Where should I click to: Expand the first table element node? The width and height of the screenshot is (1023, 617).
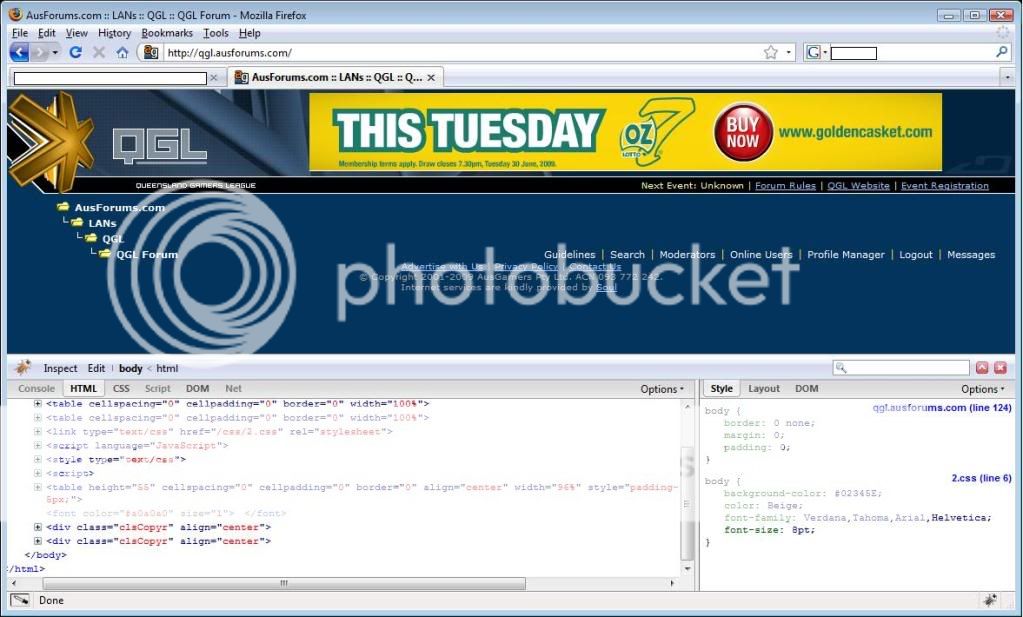[38, 404]
